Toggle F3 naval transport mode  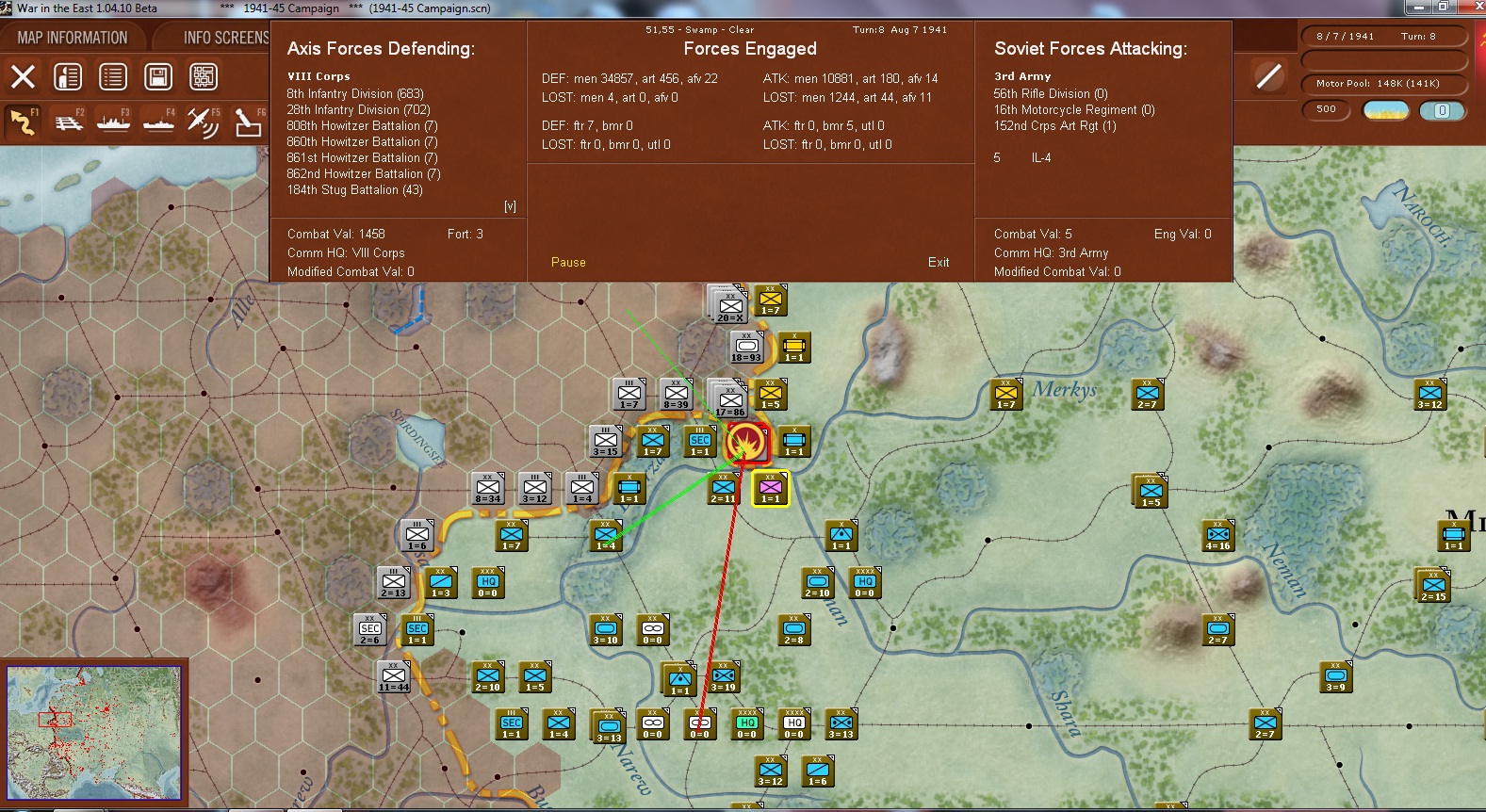coord(113,122)
